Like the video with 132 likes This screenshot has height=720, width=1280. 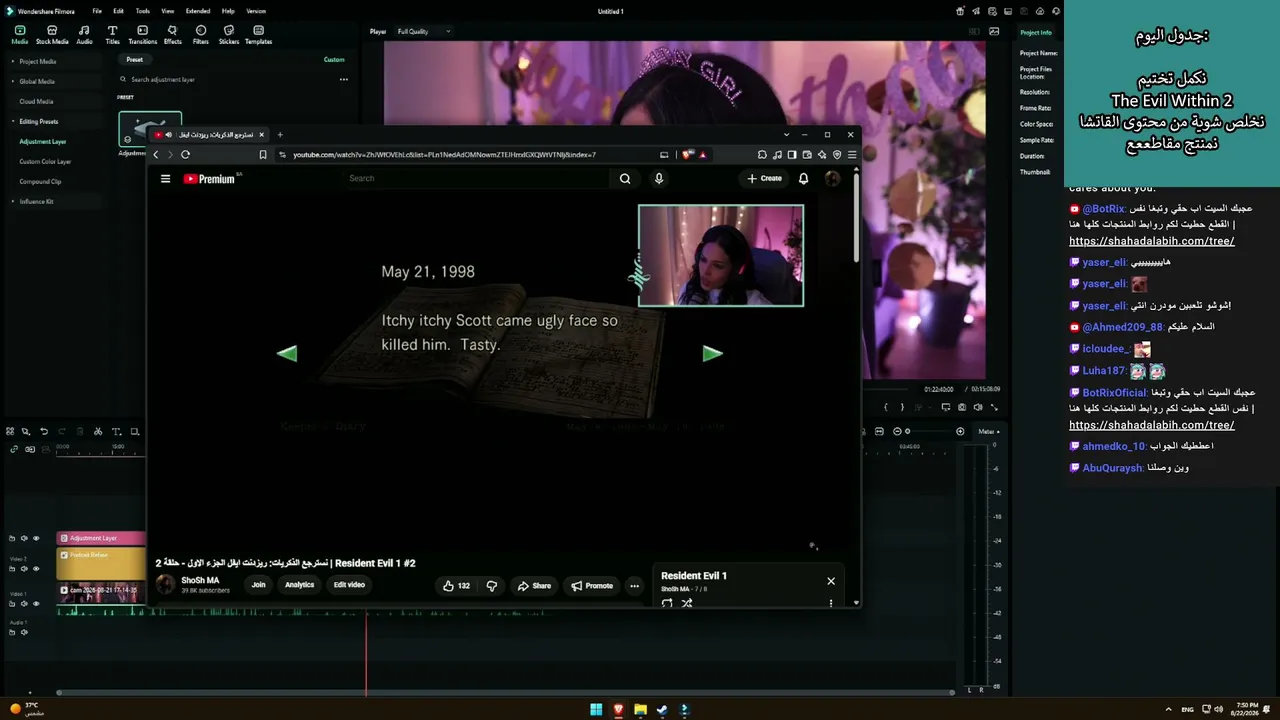(456, 586)
